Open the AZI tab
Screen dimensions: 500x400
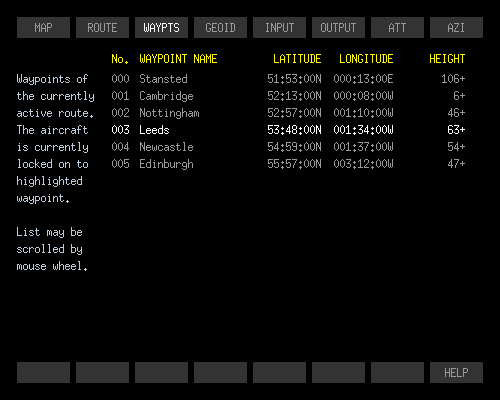(x=456, y=28)
